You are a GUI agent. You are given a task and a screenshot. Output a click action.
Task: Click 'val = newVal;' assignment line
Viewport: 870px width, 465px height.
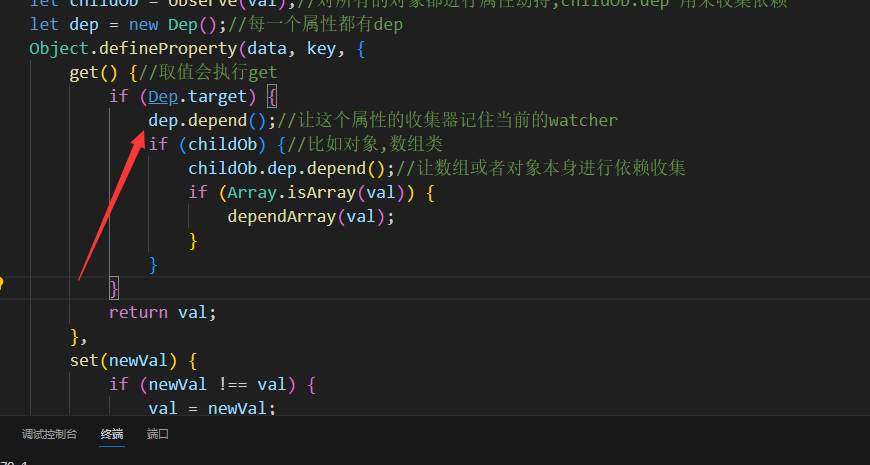tap(212, 408)
